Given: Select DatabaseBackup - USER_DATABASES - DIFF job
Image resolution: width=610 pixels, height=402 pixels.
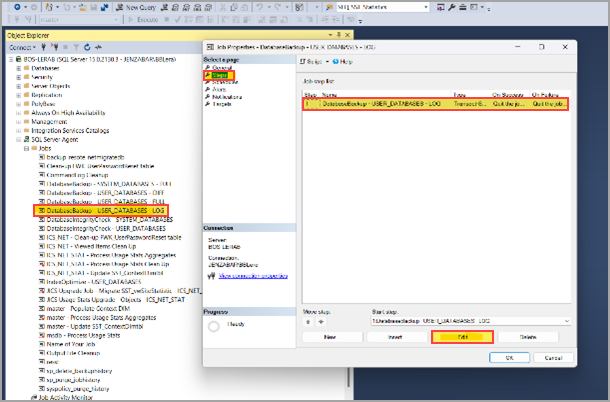Looking at the screenshot, I should coord(105,193).
